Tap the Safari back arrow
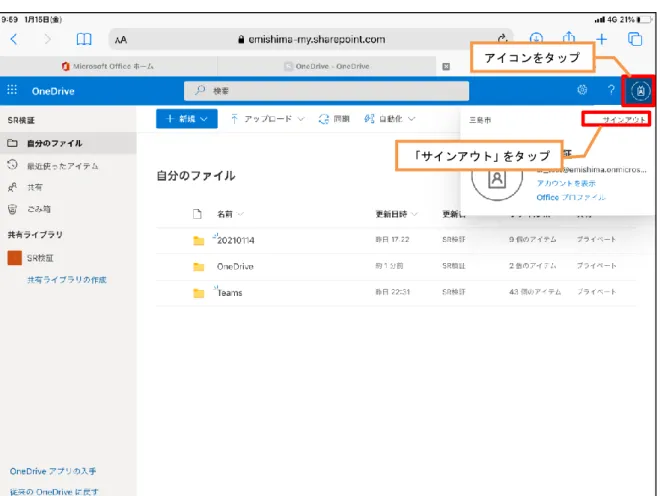660x496 pixels. point(14,40)
